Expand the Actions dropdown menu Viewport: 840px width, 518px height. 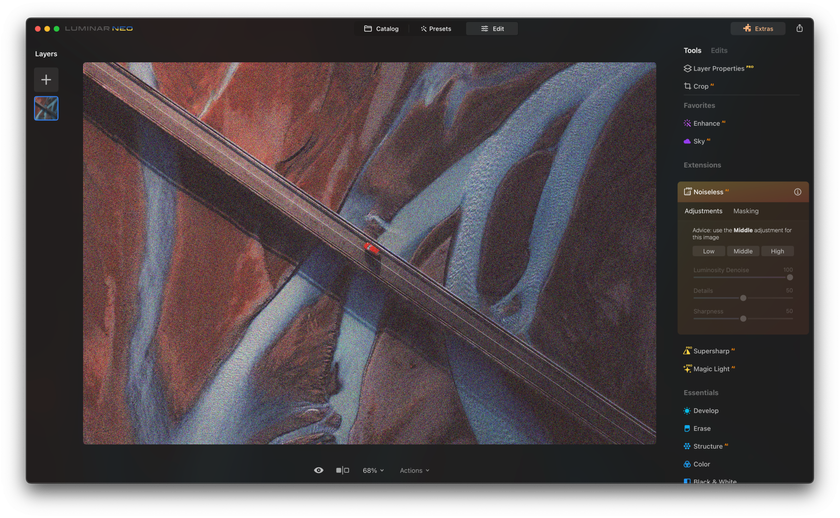tap(414, 470)
